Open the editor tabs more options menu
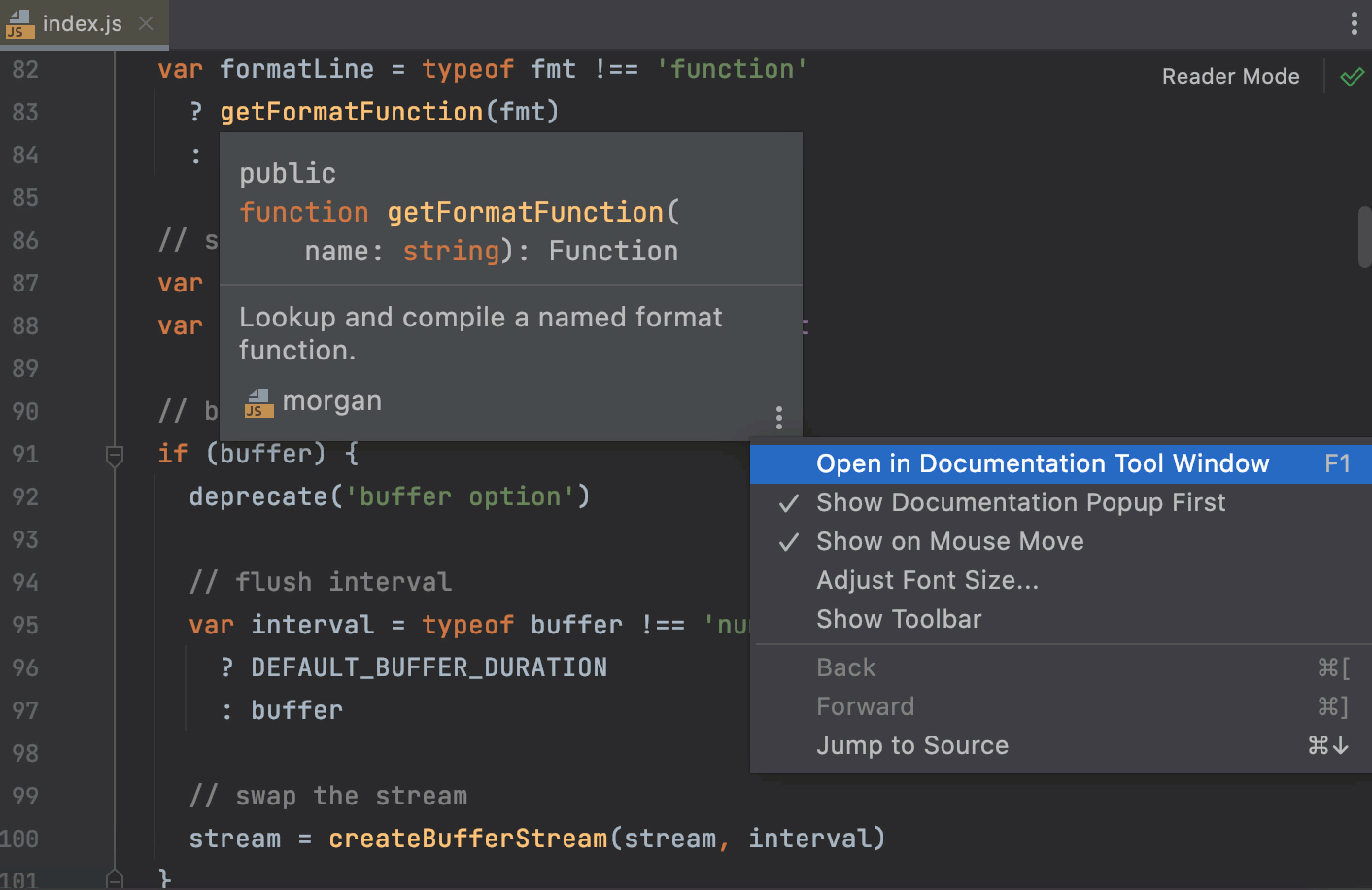 [x=1354, y=23]
